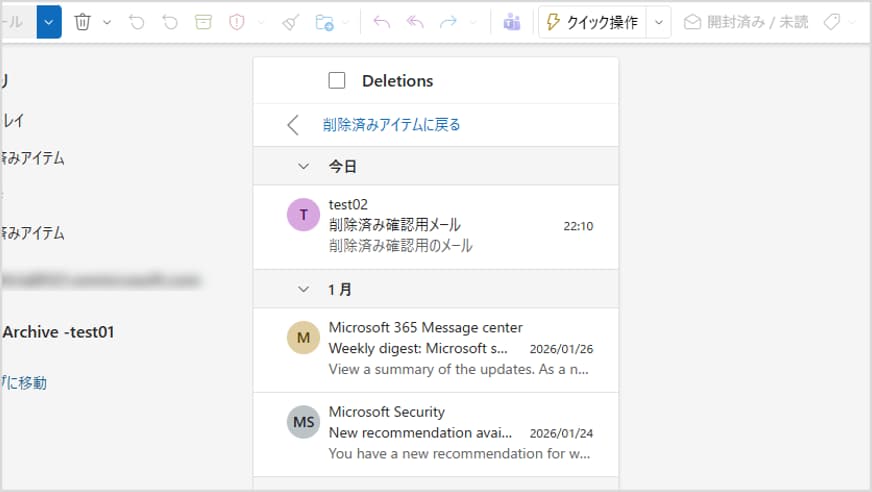
Task: Select the Archive -test01 folder
Action: (x=58, y=332)
